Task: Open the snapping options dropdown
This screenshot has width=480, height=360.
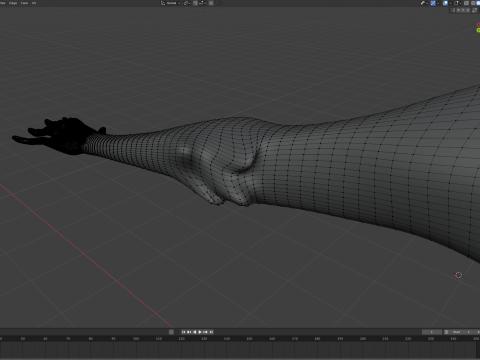Action: pos(202,3)
